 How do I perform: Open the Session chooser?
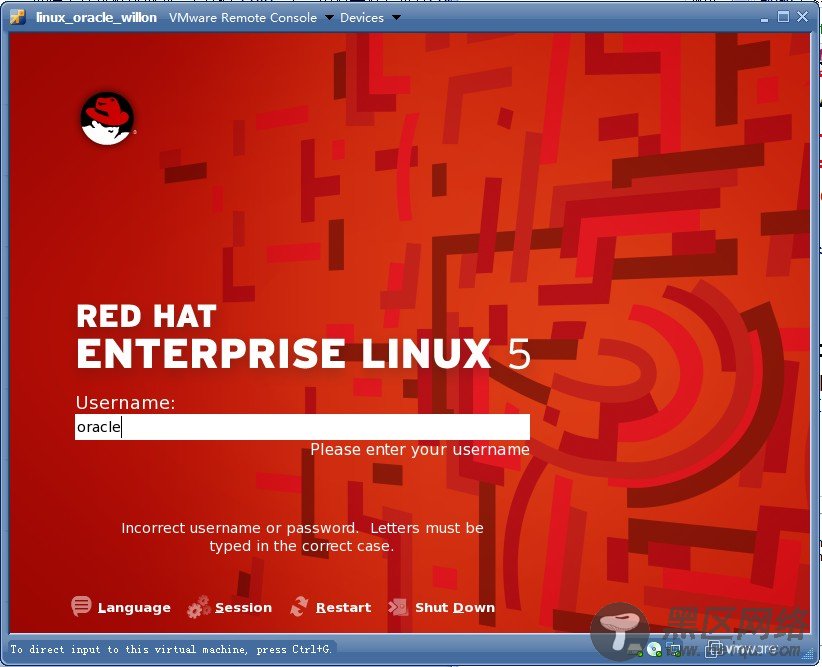(x=243, y=608)
